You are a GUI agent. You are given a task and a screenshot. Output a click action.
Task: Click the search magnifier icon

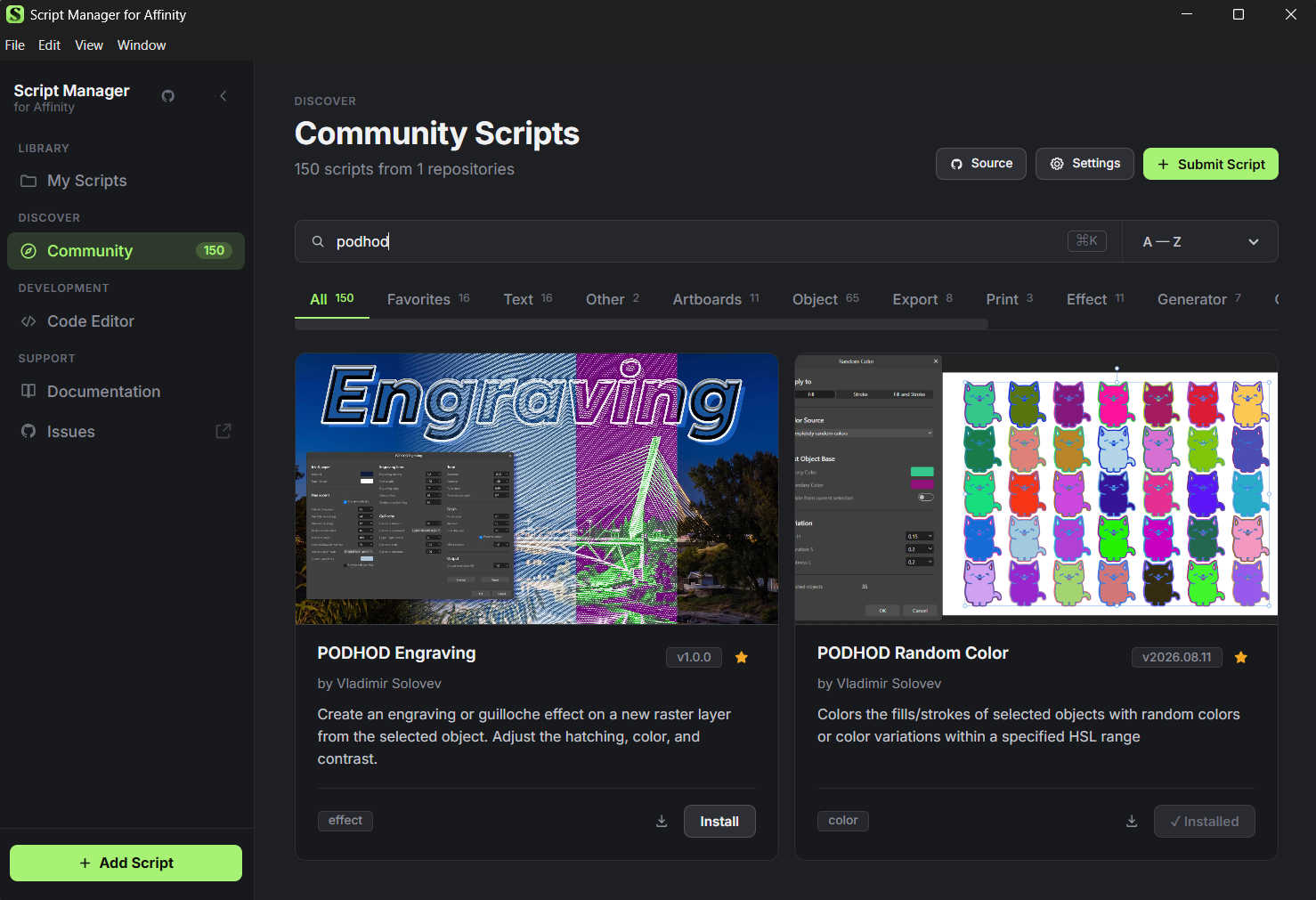tap(317, 241)
